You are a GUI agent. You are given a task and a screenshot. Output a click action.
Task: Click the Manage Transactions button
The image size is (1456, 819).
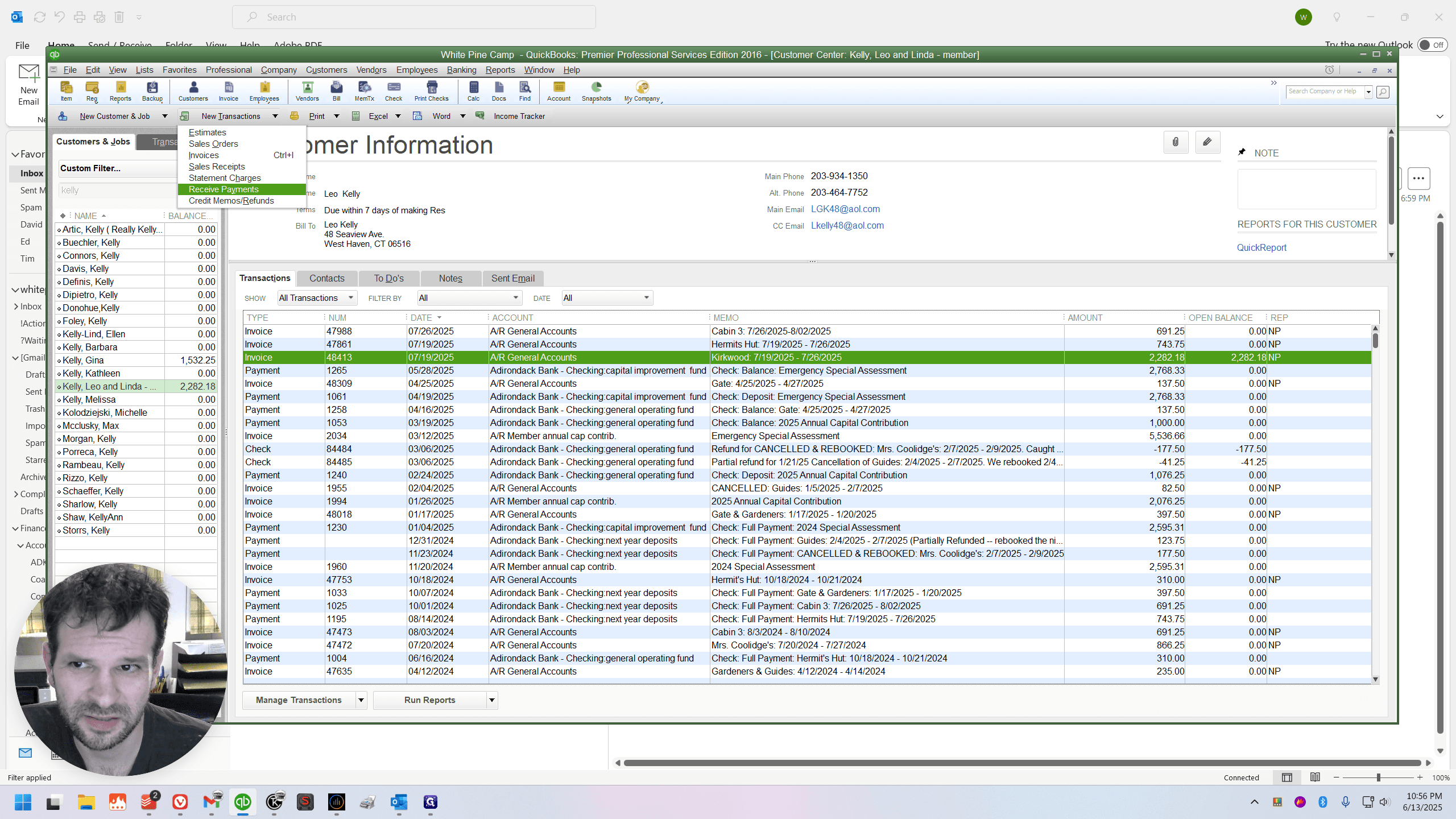point(299,700)
